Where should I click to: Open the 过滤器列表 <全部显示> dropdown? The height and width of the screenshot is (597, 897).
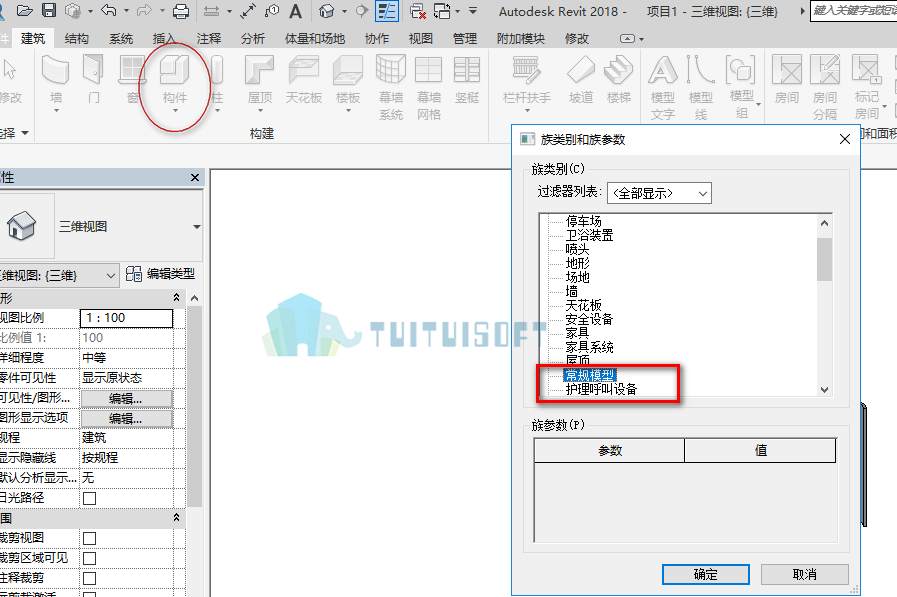tap(659, 193)
